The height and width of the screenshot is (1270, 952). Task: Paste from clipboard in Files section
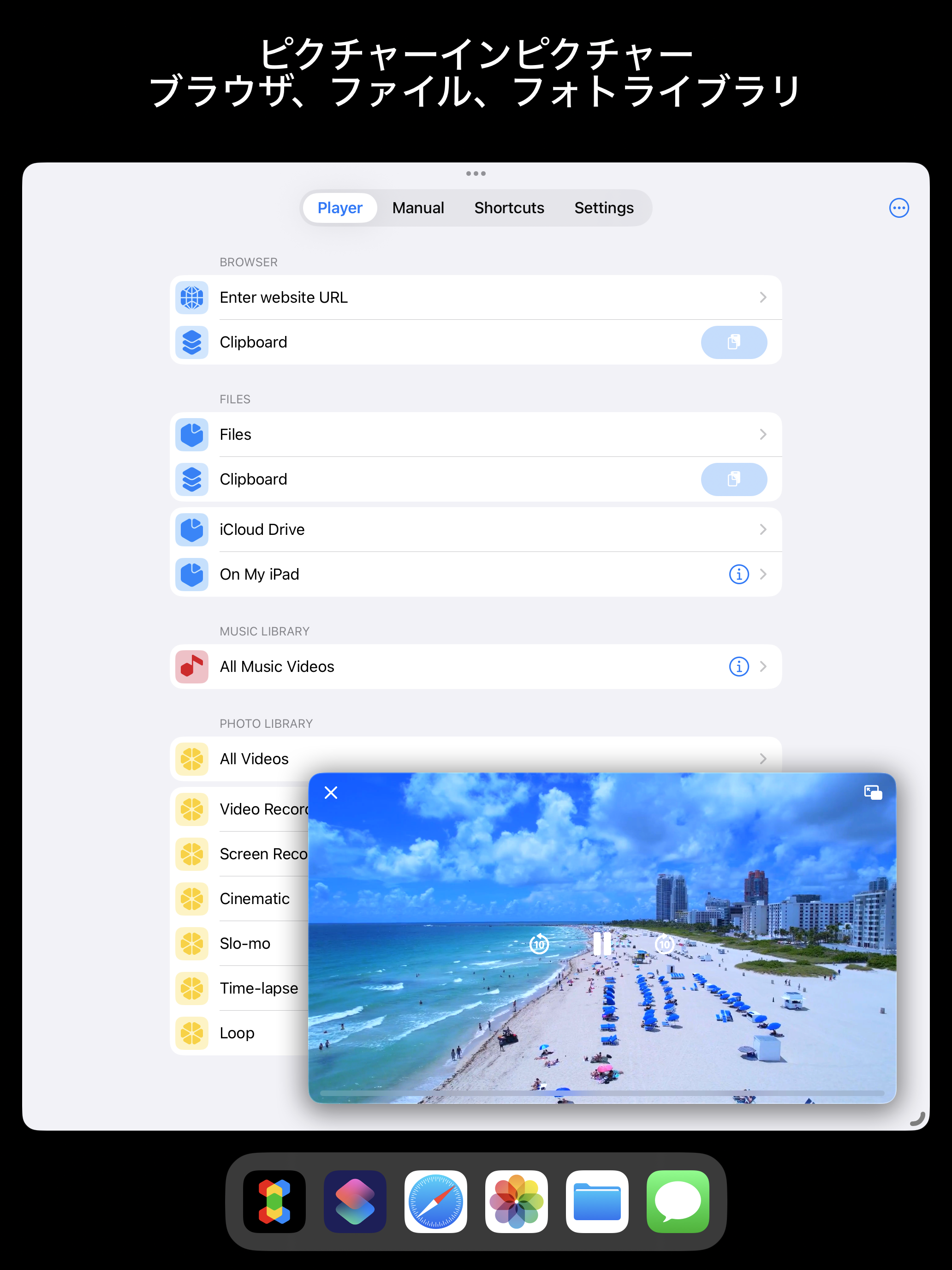pos(734,479)
